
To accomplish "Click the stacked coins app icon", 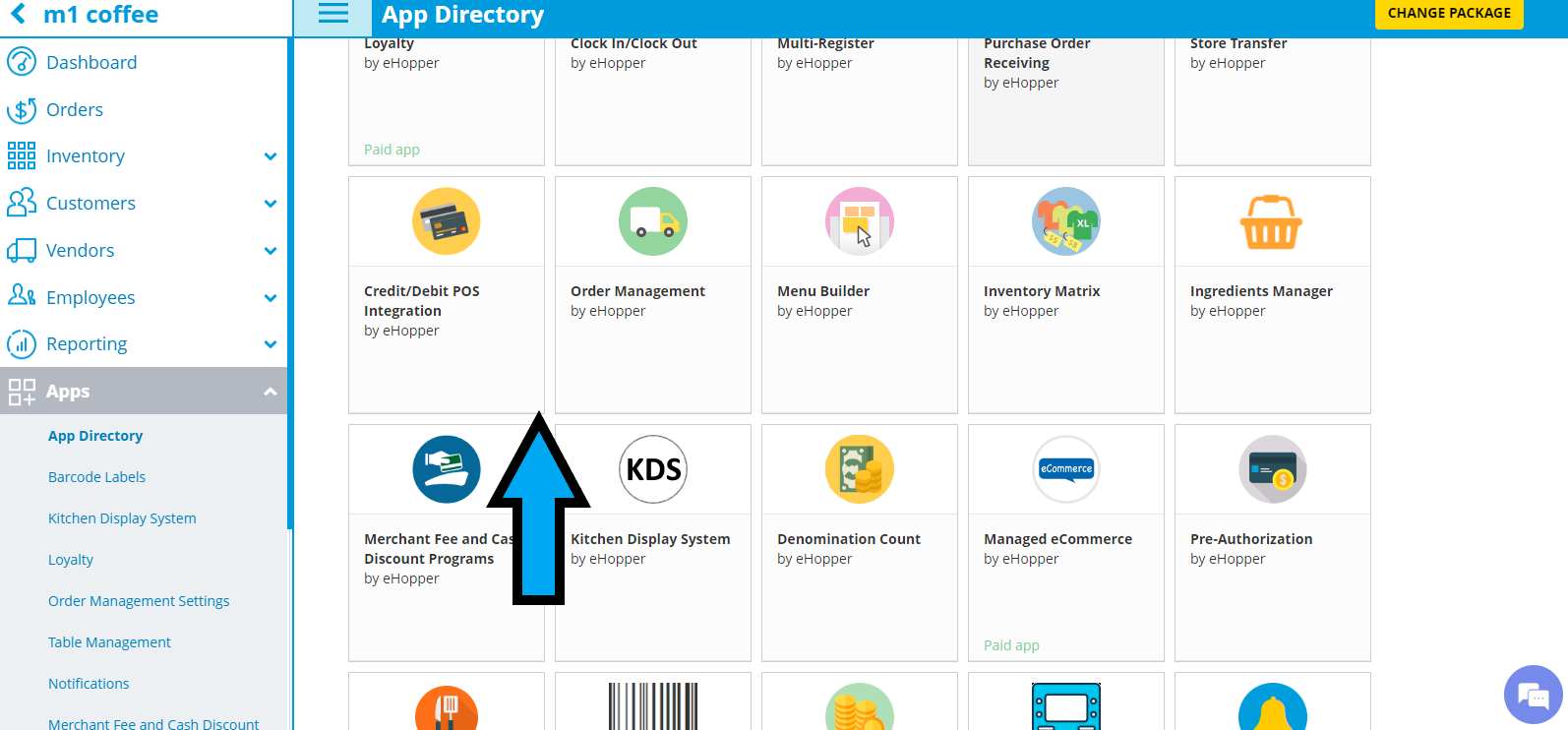I will [860, 707].
